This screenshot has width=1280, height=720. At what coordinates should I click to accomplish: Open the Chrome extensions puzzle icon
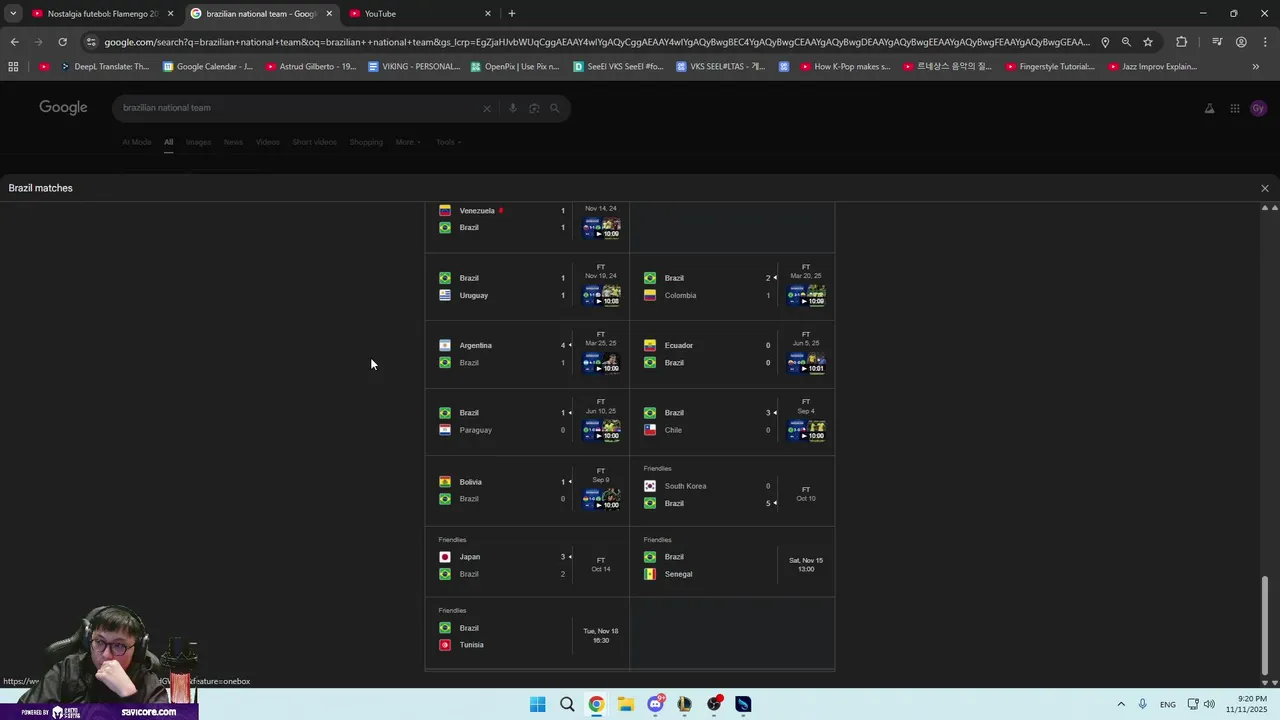point(1182,42)
